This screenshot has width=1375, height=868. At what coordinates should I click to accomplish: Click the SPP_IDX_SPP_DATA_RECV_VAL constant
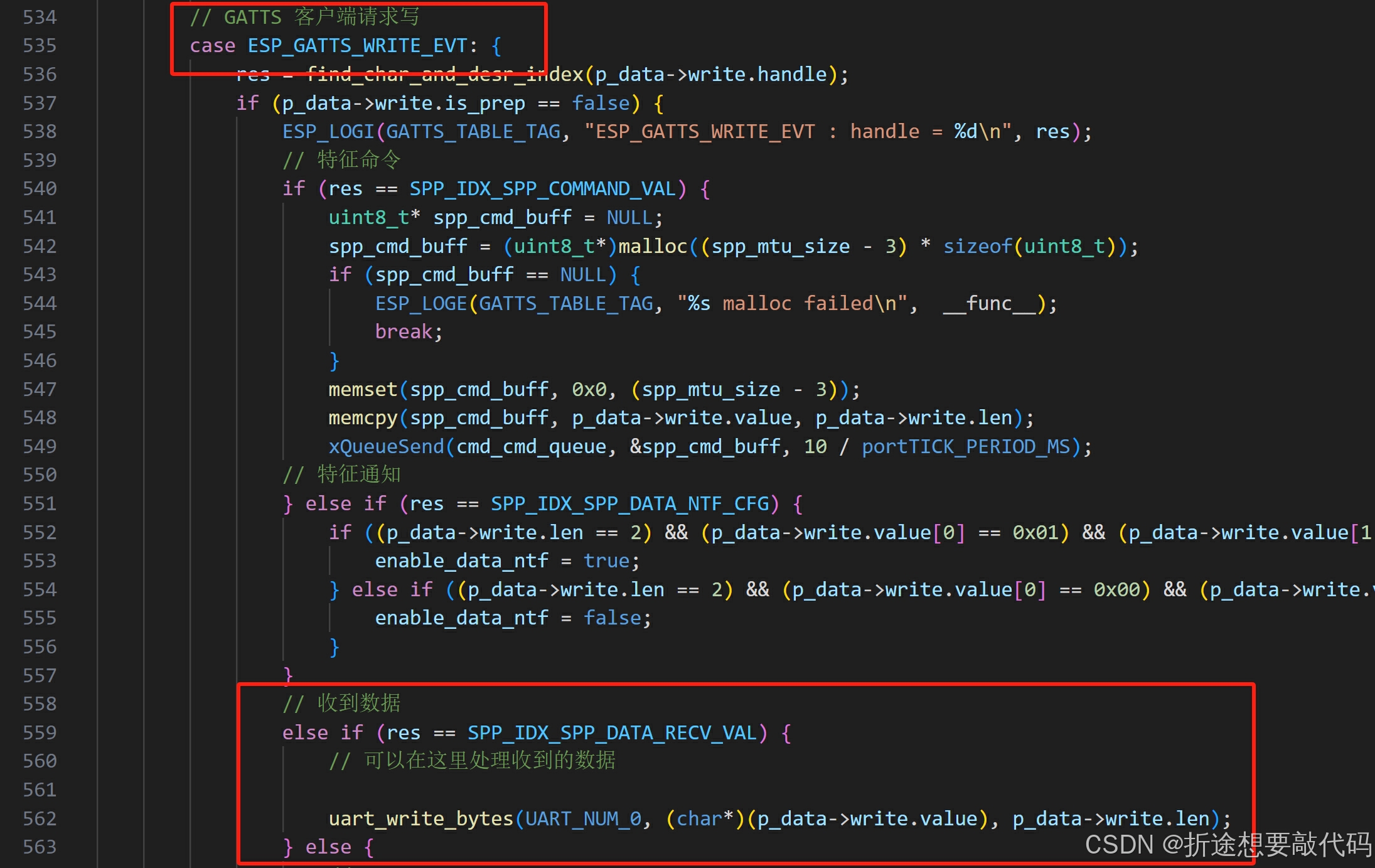[612, 732]
